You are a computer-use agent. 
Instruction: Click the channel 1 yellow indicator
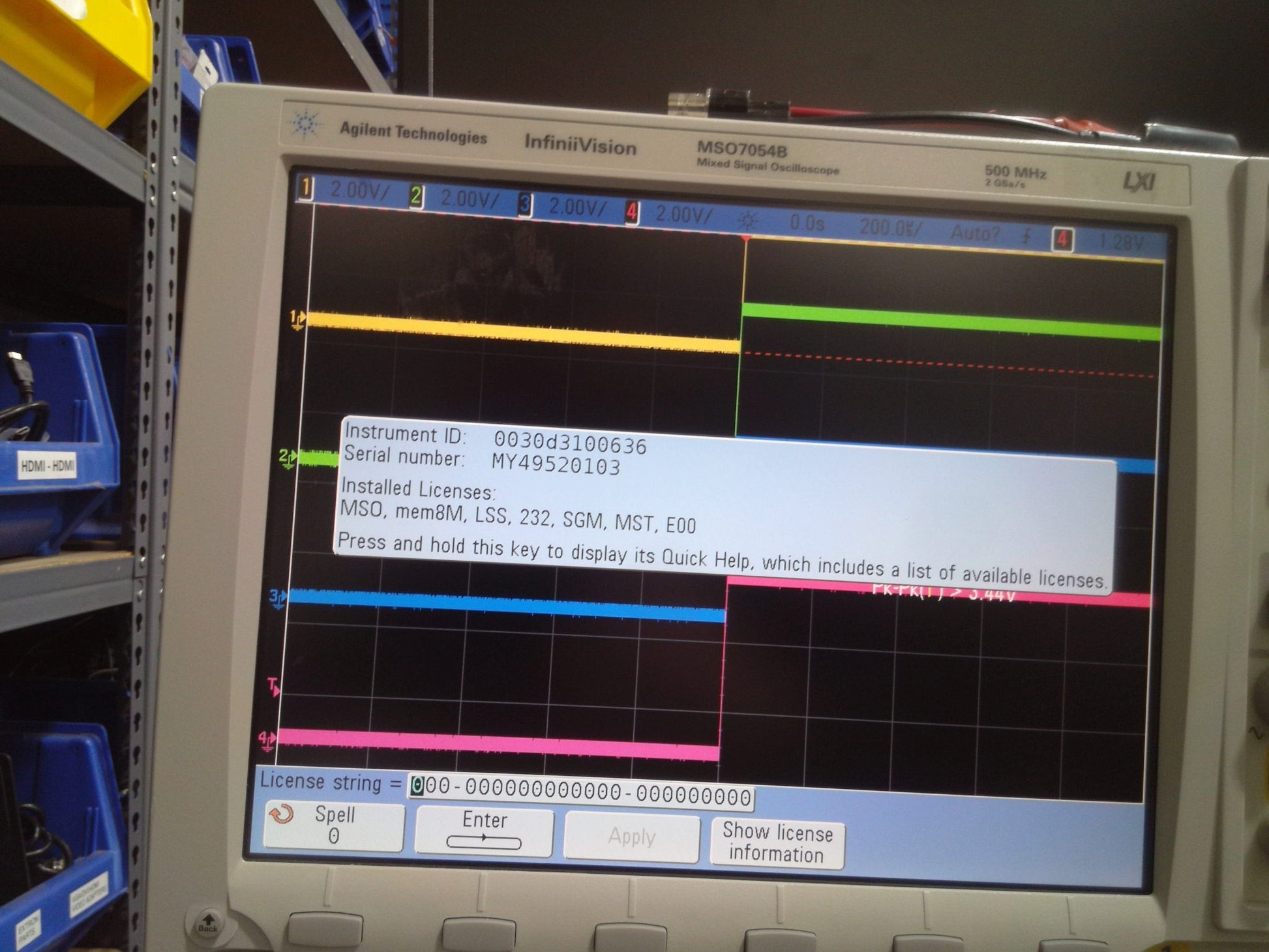305,190
